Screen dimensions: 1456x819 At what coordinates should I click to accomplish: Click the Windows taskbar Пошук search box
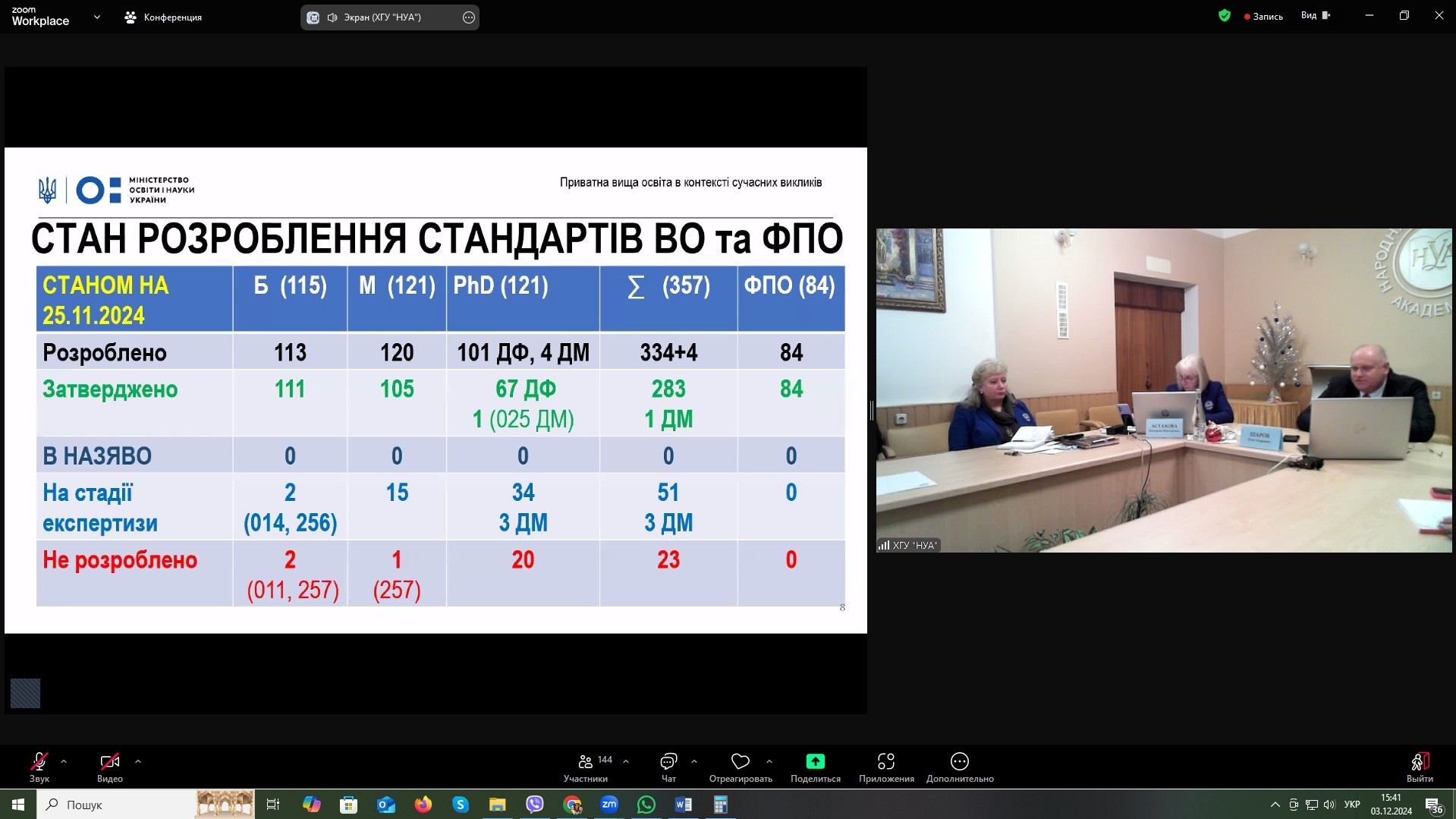coord(114,805)
